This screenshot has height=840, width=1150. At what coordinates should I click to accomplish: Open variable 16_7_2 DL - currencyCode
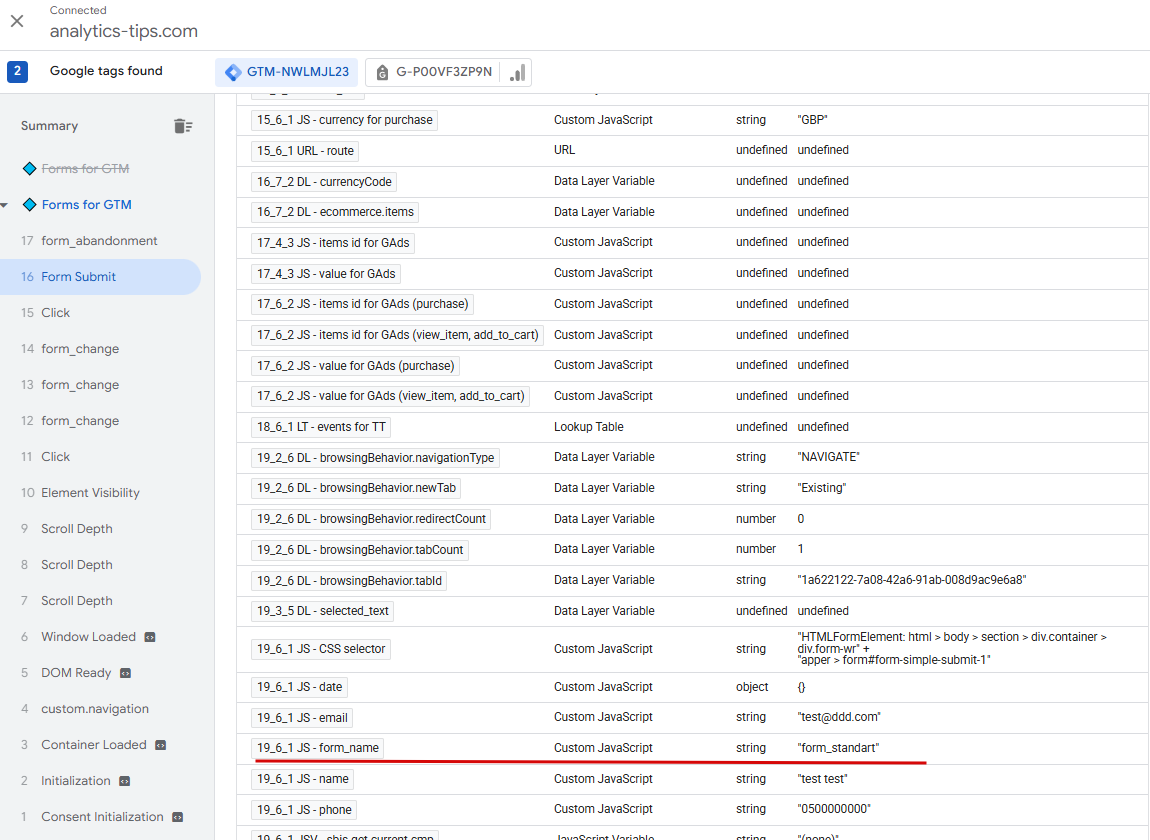pos(324,181)
